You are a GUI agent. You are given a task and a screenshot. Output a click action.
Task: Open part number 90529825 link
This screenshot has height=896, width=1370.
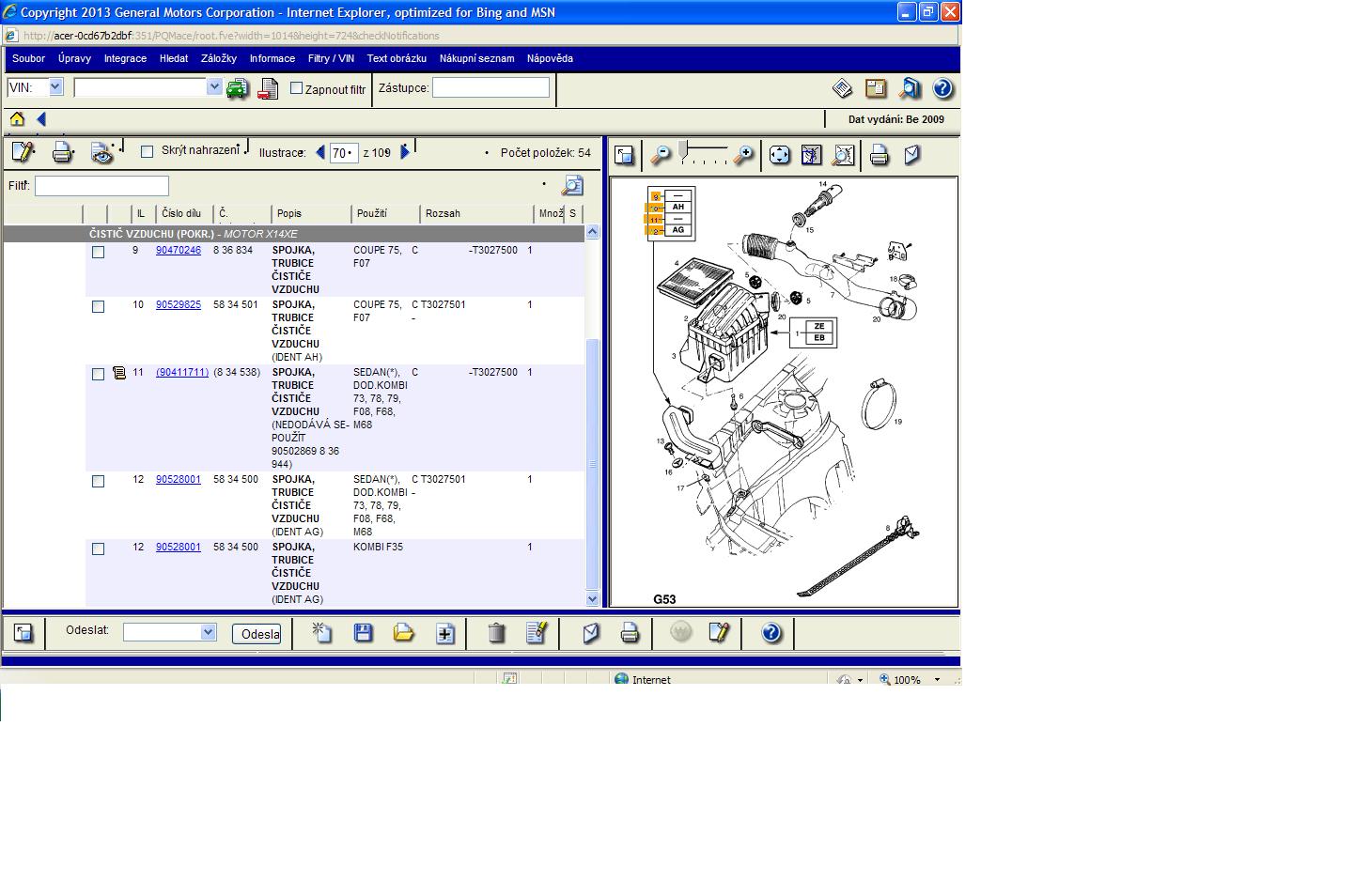(x=178, y=305)
